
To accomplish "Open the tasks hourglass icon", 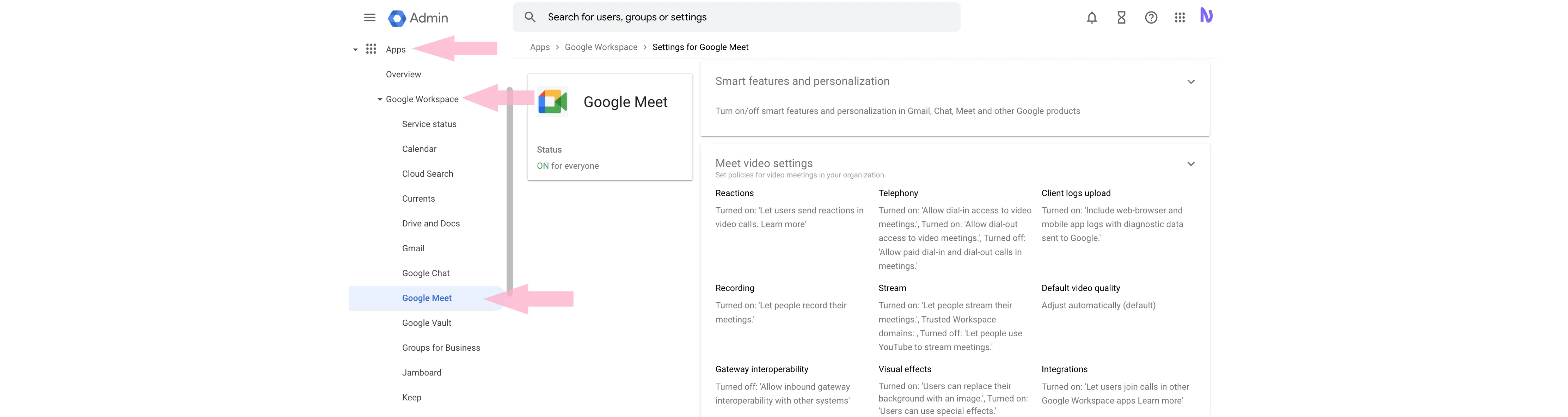I will coord(1121,18).
